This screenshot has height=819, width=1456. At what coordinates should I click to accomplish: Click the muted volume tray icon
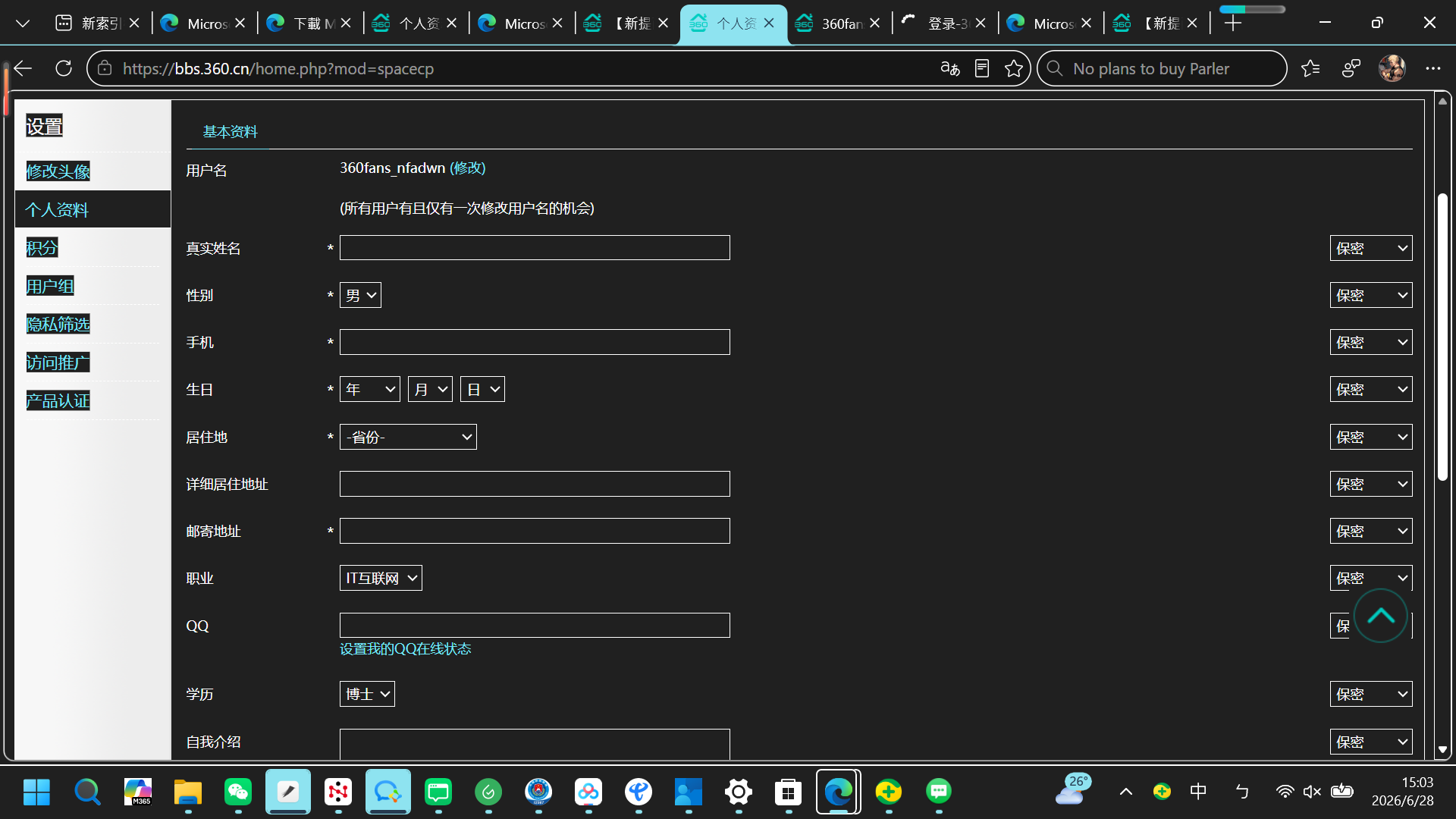coord(1312,792)
